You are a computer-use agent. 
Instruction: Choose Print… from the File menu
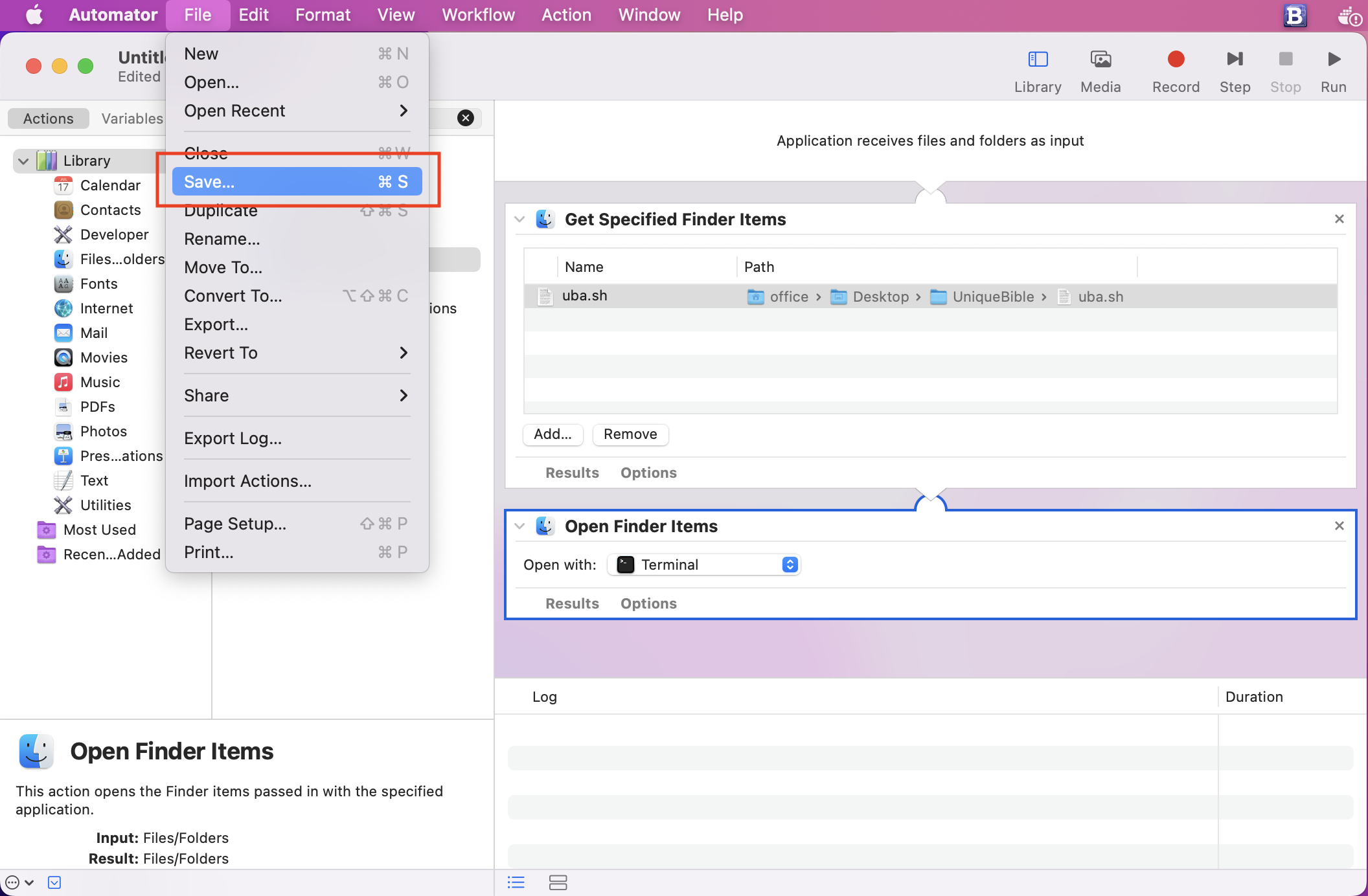(x=297, y=552)
